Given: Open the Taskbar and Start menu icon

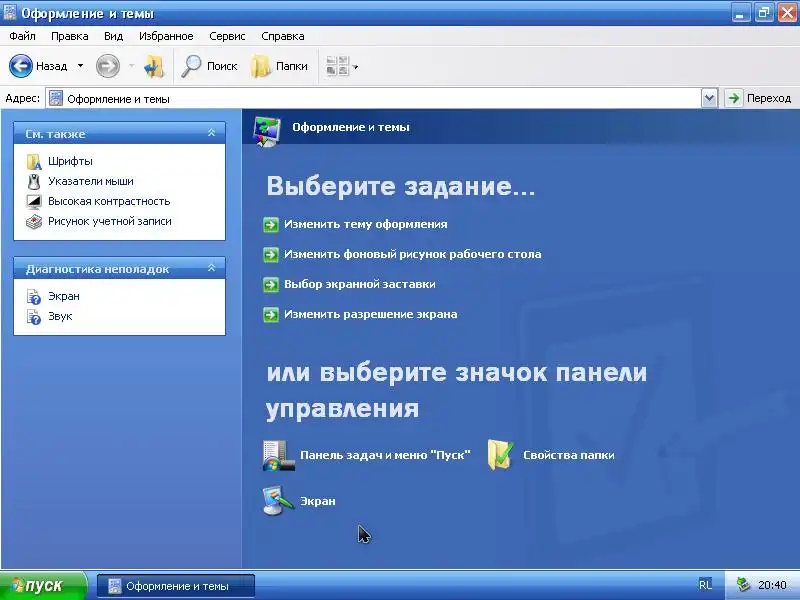Looking at the screenshot, I should click(x=279, y=456).
